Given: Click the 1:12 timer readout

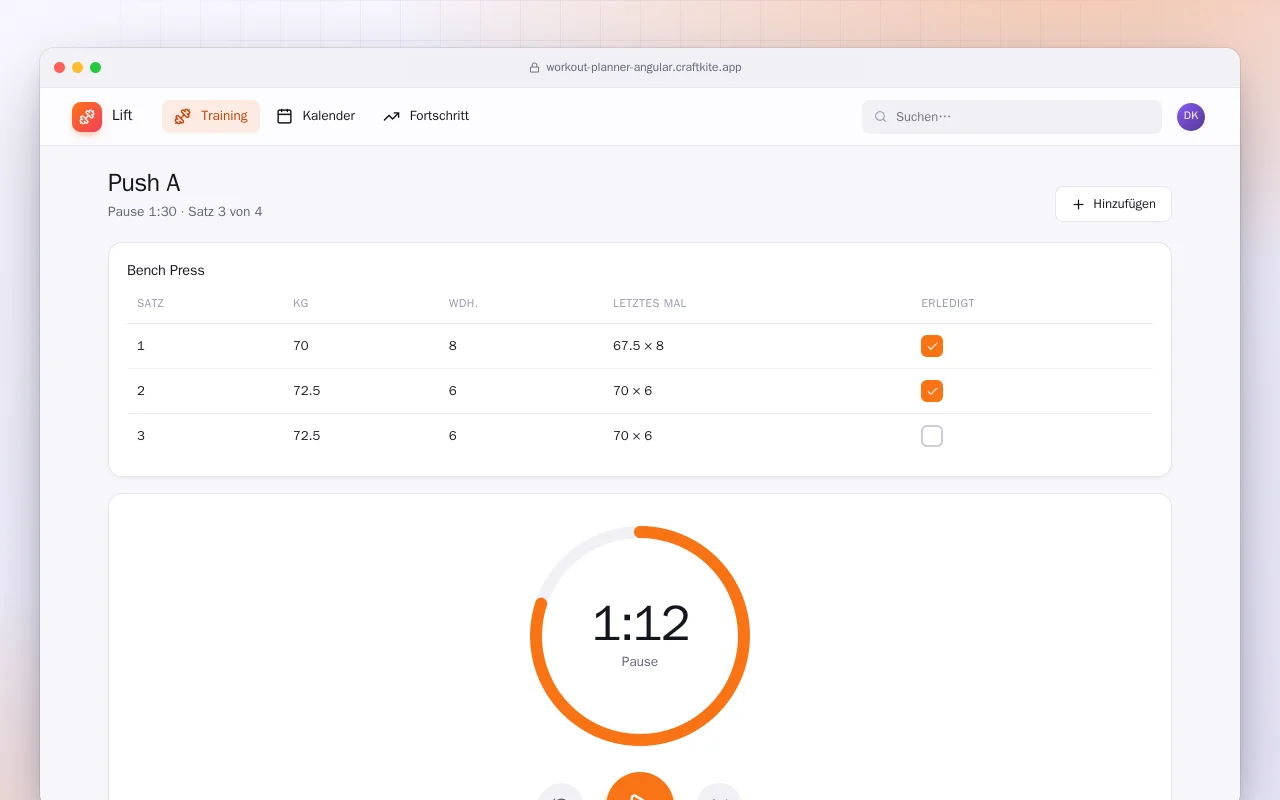Looking at the screenshot, I should pyautogui.click(x=640, y=624).
